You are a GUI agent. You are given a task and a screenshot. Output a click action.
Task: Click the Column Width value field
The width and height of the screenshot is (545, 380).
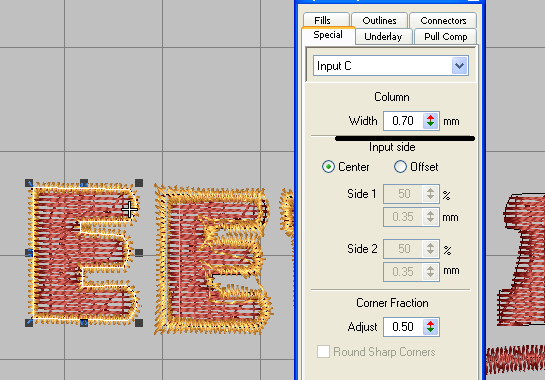(x=403, y=121)
